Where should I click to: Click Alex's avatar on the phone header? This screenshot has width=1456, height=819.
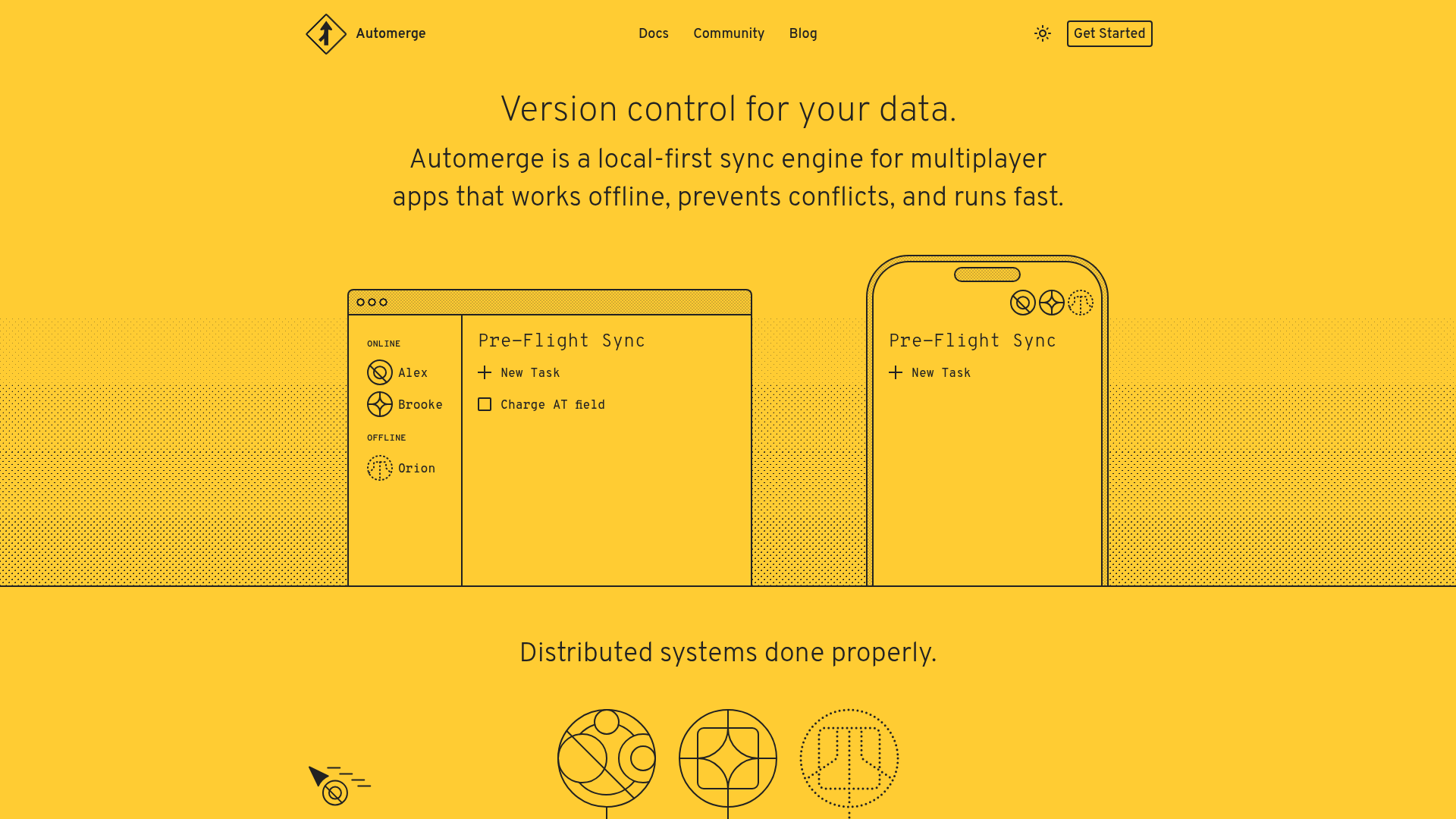pos(1023,303)
